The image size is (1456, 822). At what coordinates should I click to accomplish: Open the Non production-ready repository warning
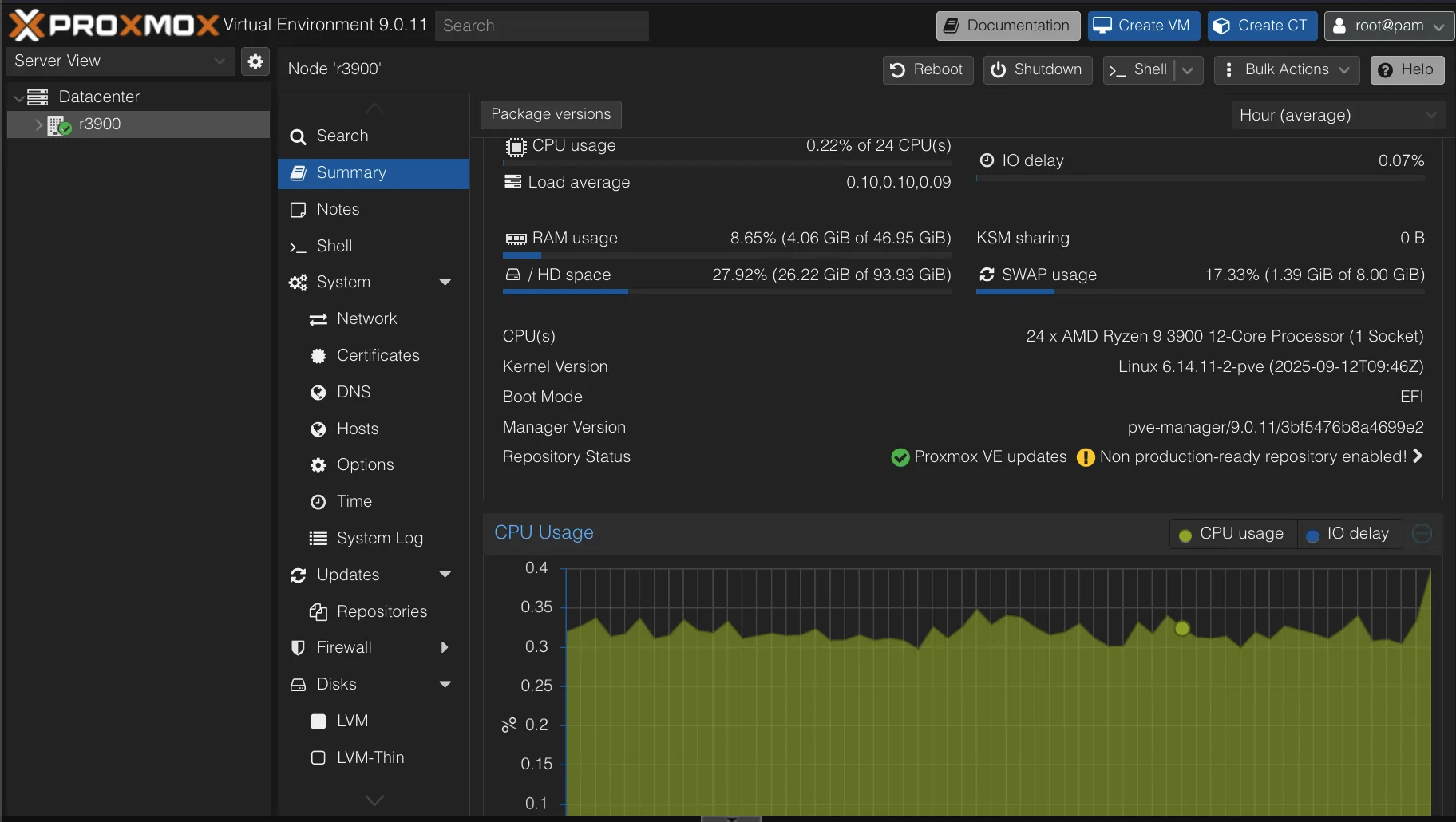coord(1251,456)
